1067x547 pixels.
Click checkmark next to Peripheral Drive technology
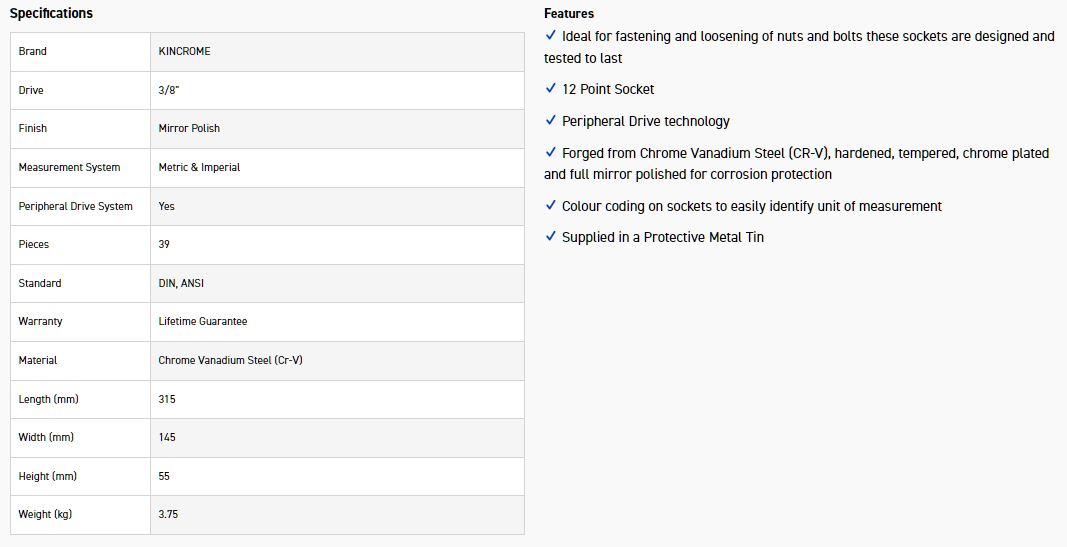point(551,120)
